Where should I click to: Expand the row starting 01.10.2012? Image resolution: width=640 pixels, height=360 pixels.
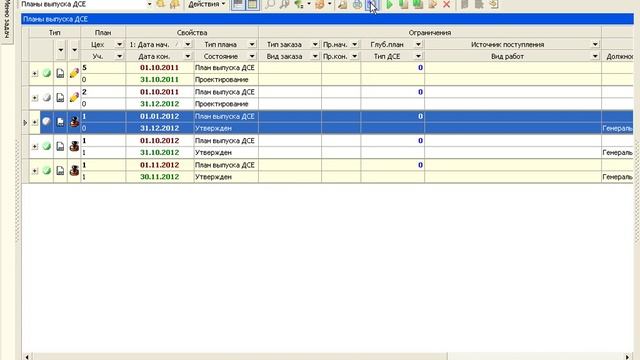(x=35, y=147)
